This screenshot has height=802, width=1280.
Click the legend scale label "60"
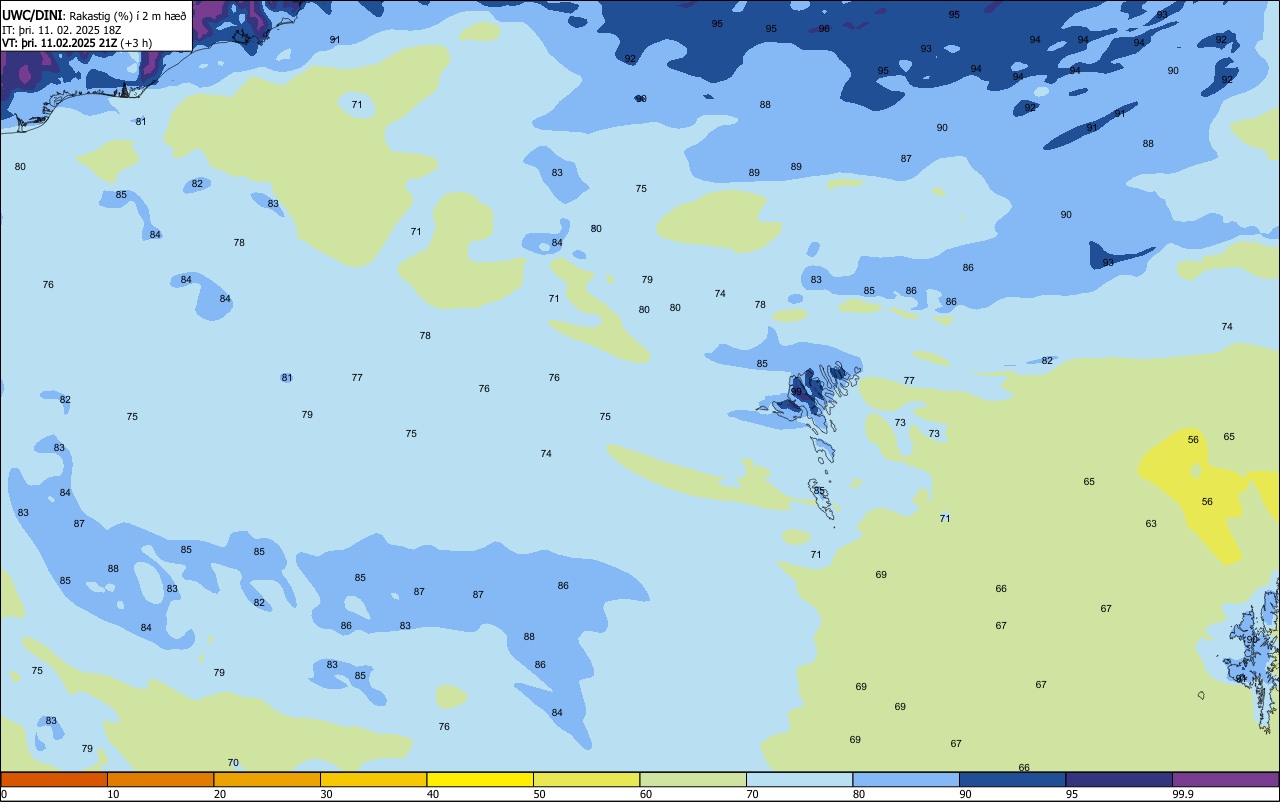point(646,794)
